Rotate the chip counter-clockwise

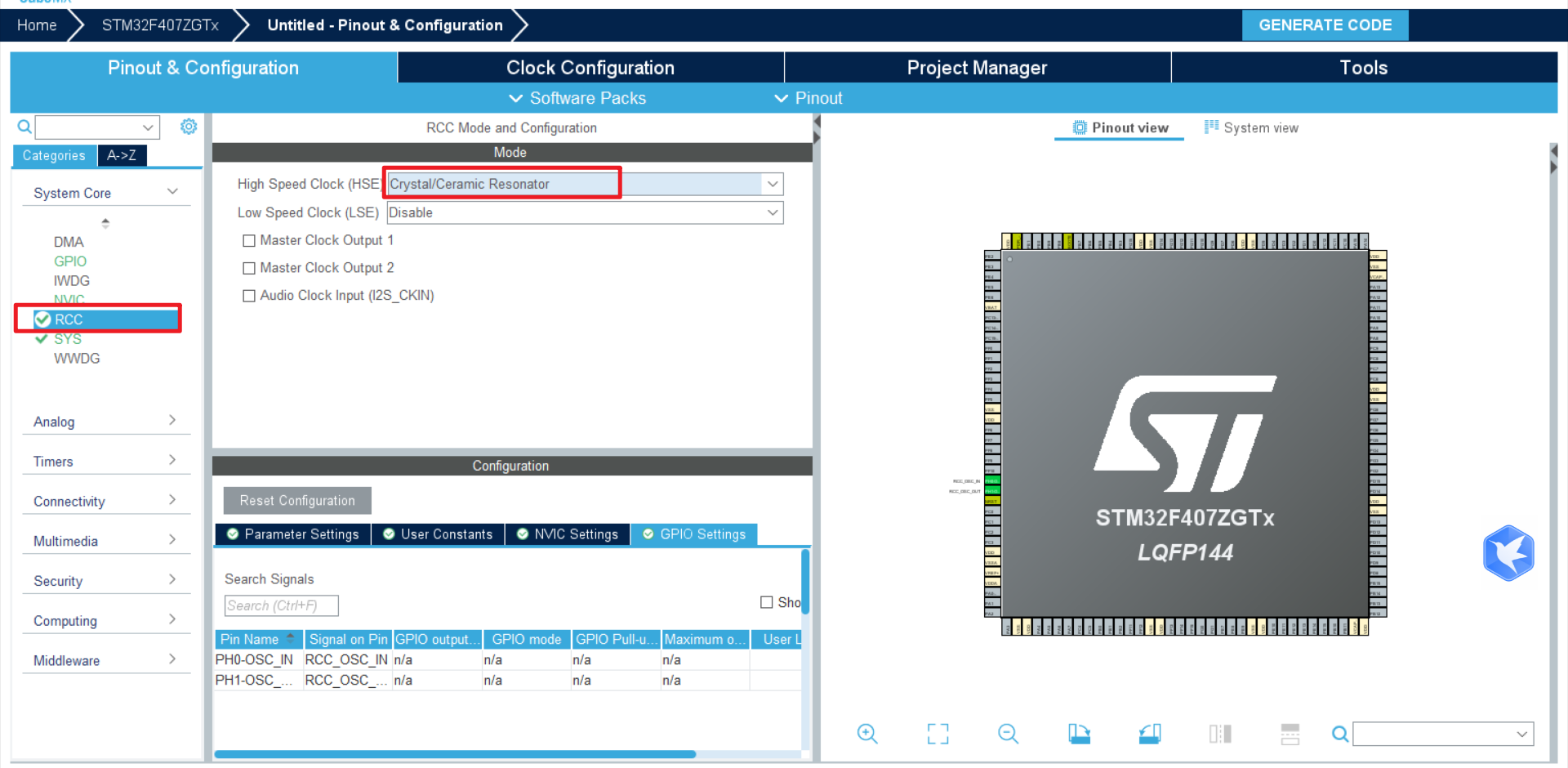click(x=1150, y=734)
